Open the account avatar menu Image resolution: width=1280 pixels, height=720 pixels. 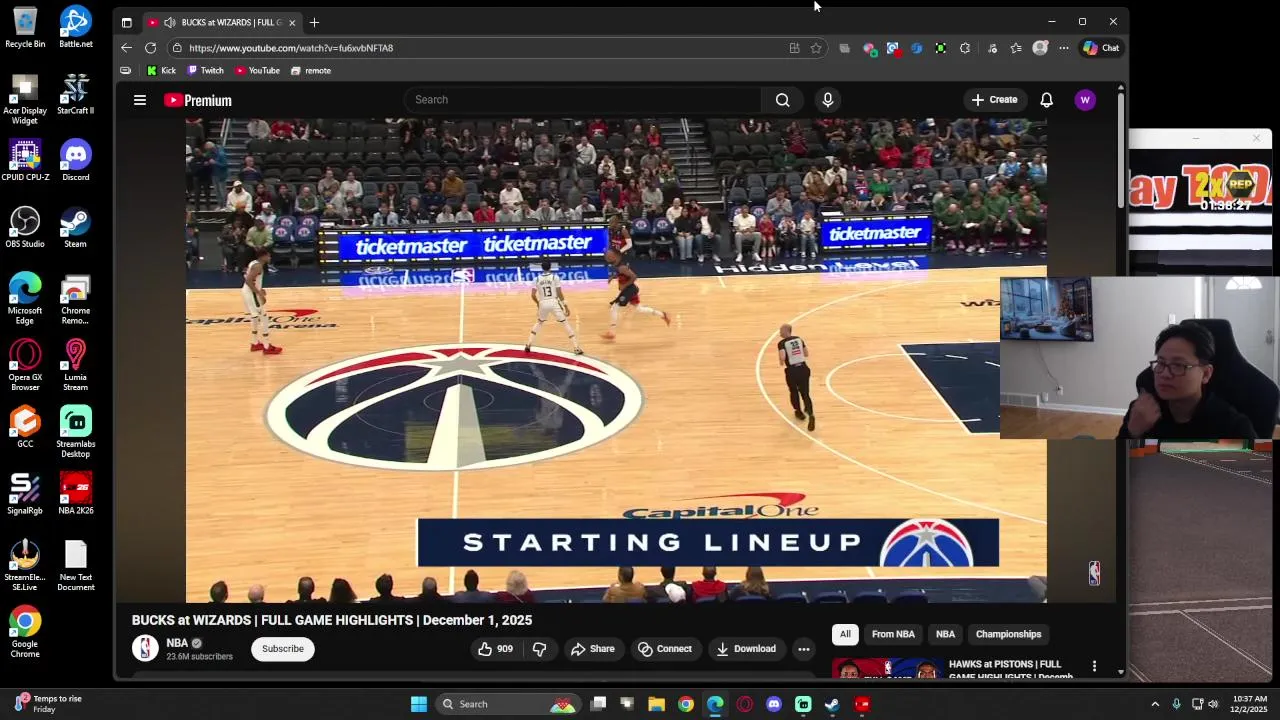(x=1085, y=100)
